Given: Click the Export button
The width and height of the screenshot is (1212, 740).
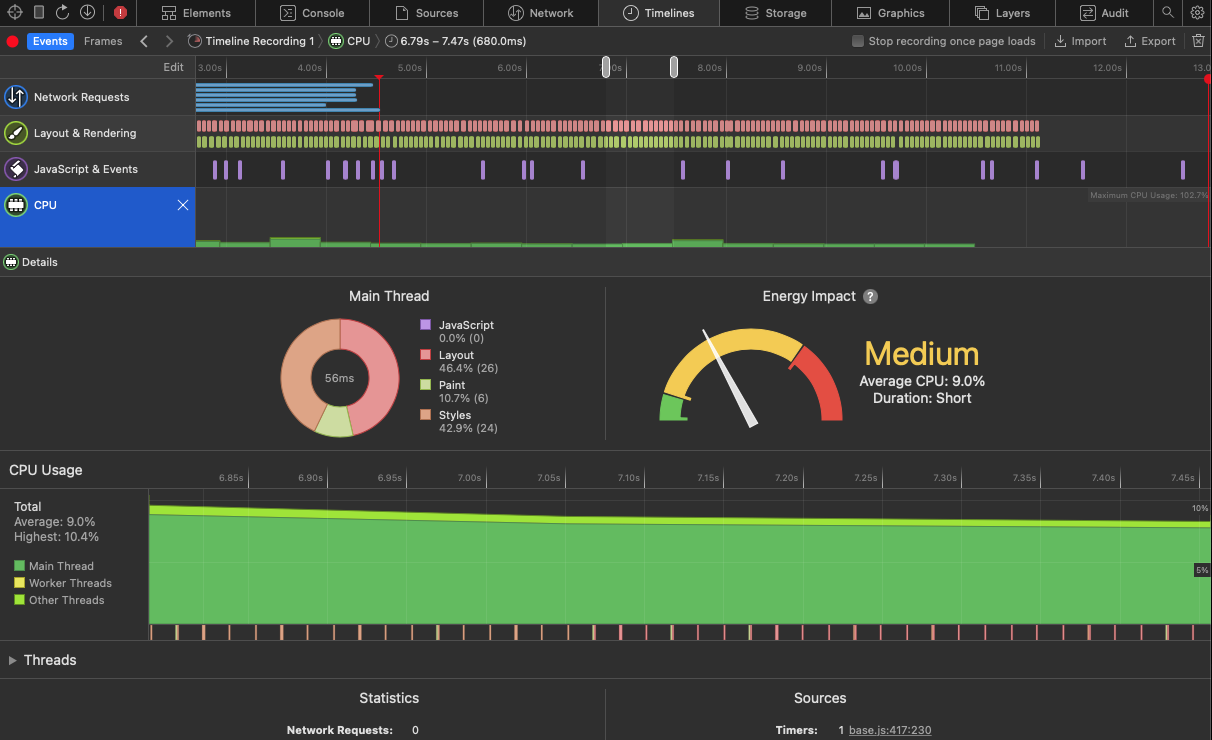Looking at the screenshot, I should point(1150,41).
